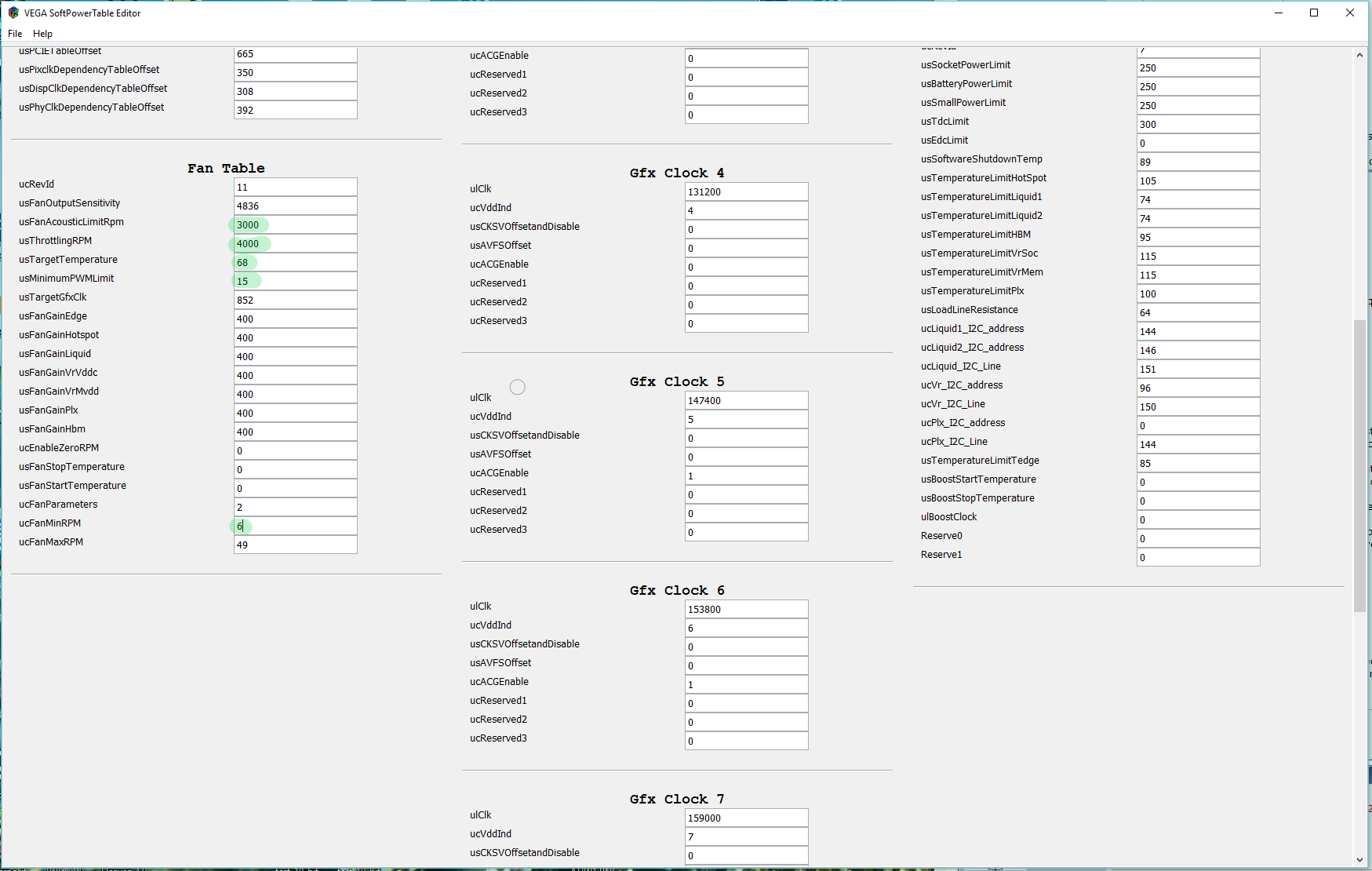This screenshot has height=871, width=1372.
Task: Click the usFanStopTemperature field
Action: tap(296, 469)
